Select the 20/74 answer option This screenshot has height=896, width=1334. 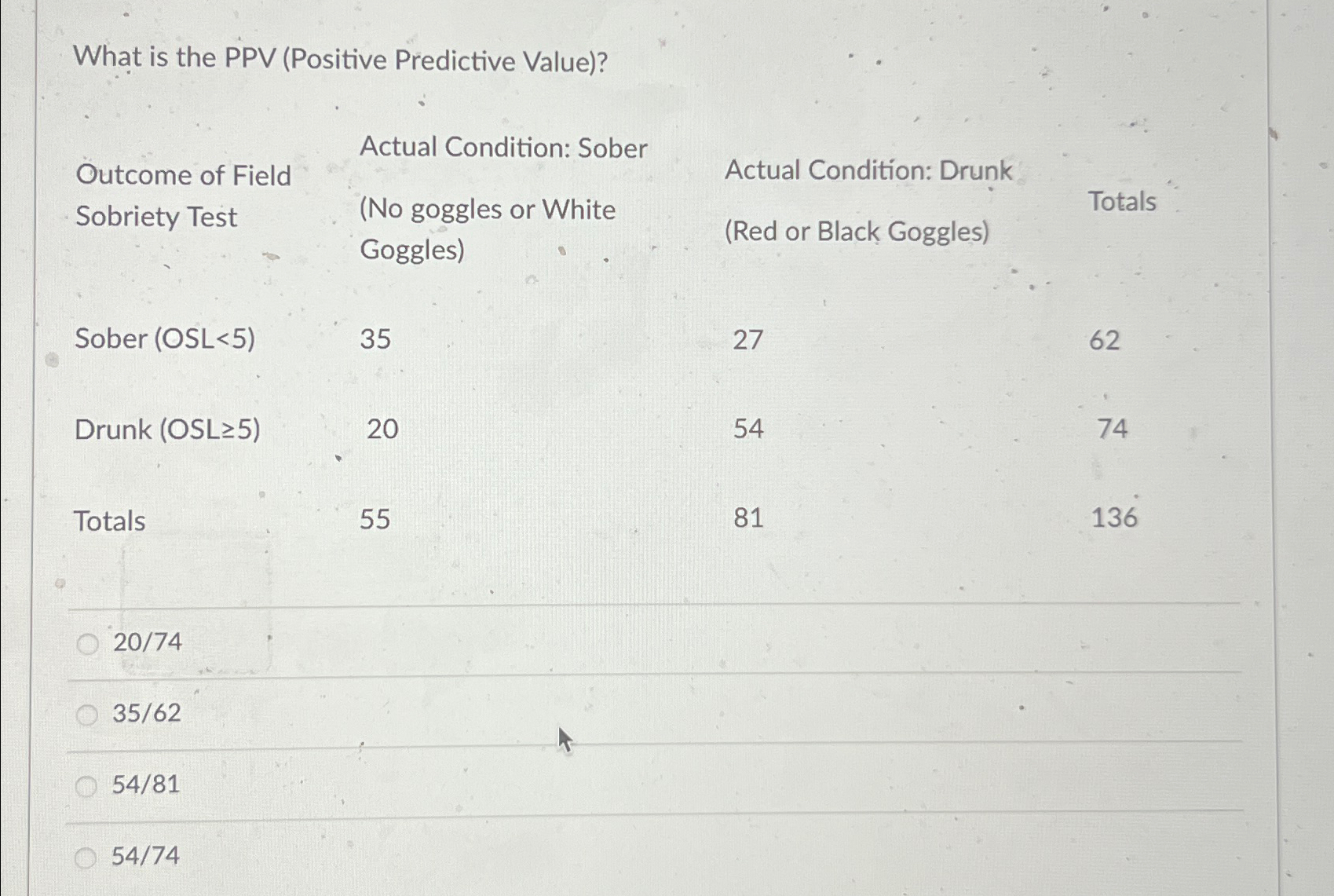click(86, 645)
